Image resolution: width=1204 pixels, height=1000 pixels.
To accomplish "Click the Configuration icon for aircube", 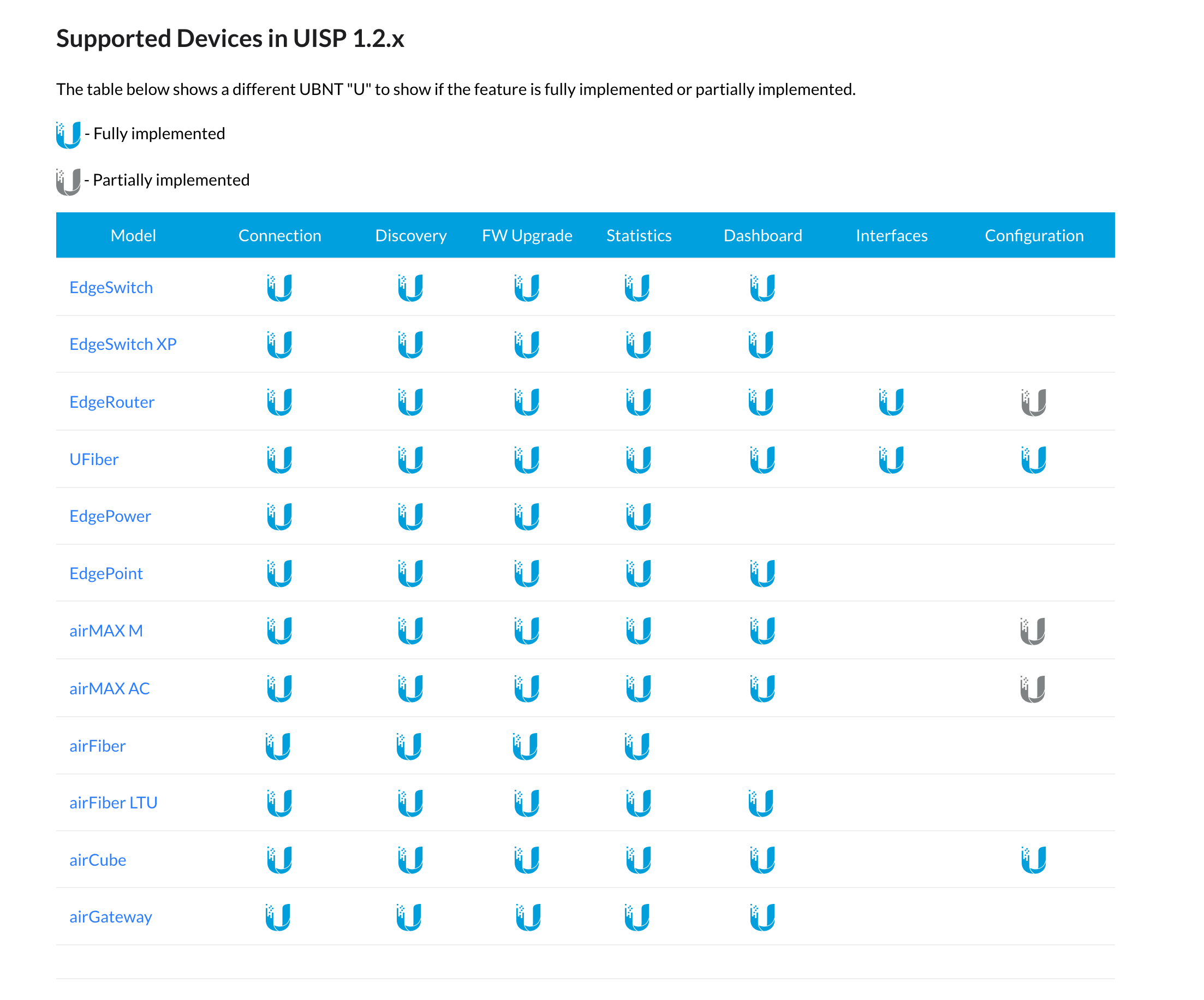I will click(x=1034, y=861).
